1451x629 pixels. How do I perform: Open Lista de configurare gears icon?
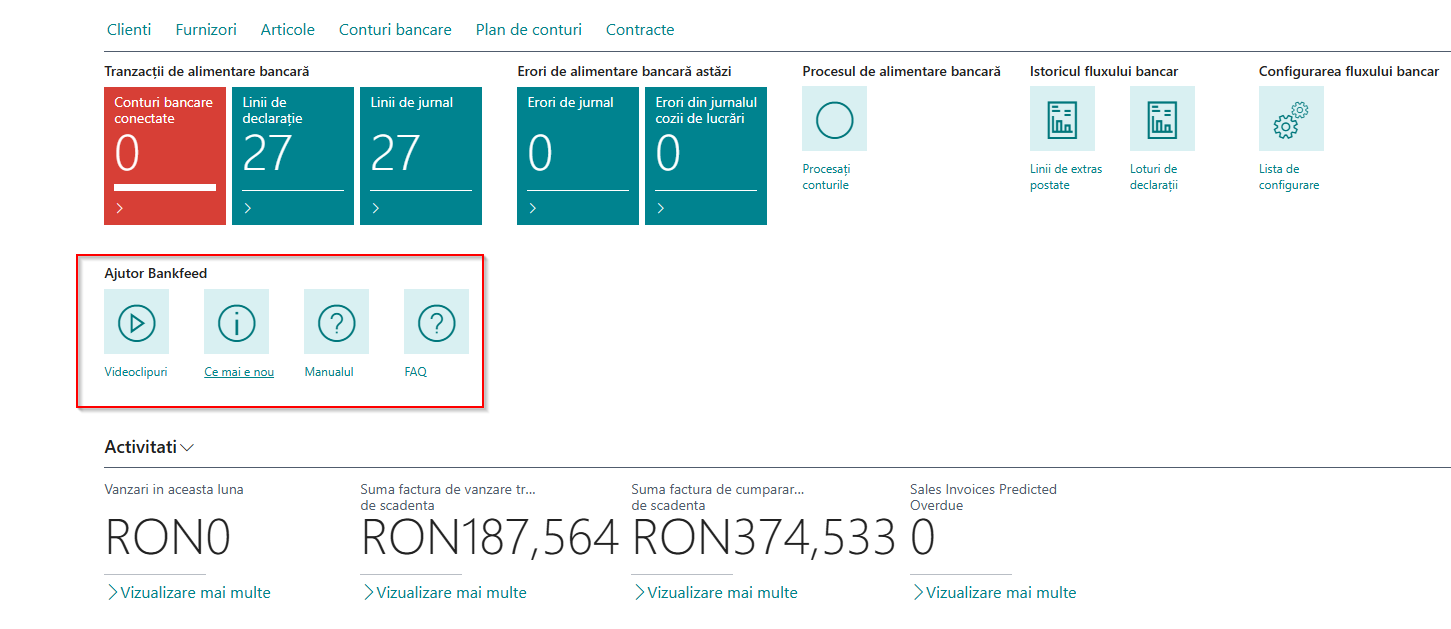coord(1291,119)
